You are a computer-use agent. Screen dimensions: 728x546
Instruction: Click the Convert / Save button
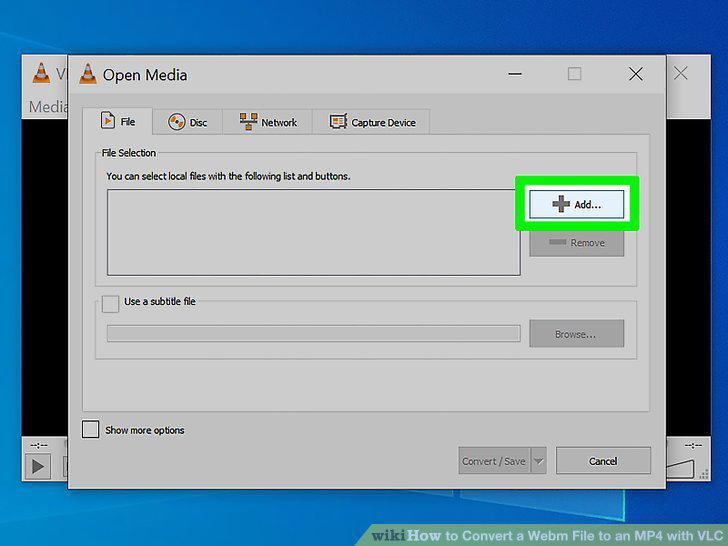(x=494, y=461)
